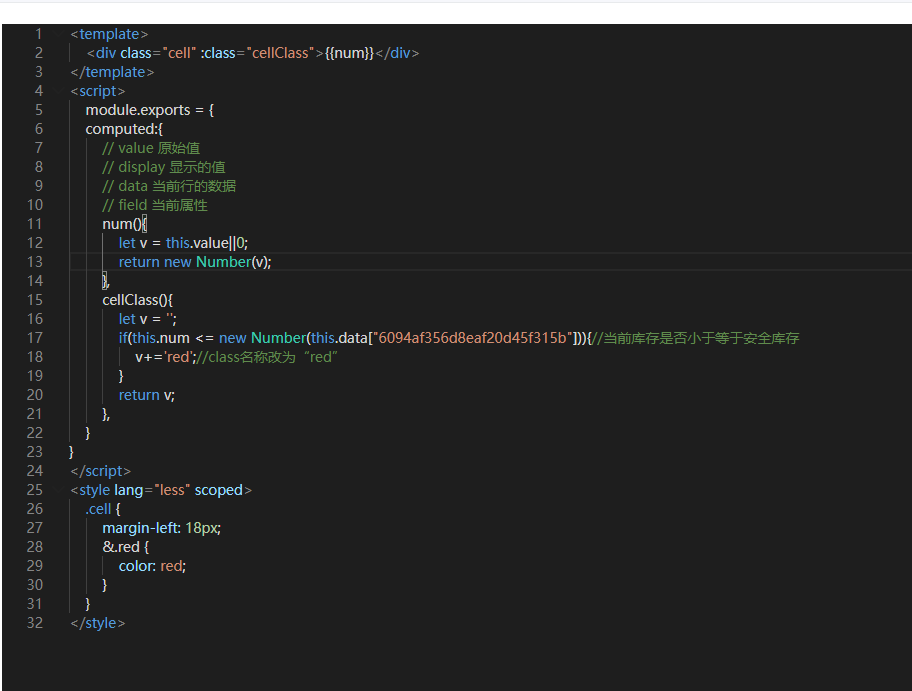Click the closing </template> tag
This screenshot has height=691, width=912.
click(x=112, y=72)
